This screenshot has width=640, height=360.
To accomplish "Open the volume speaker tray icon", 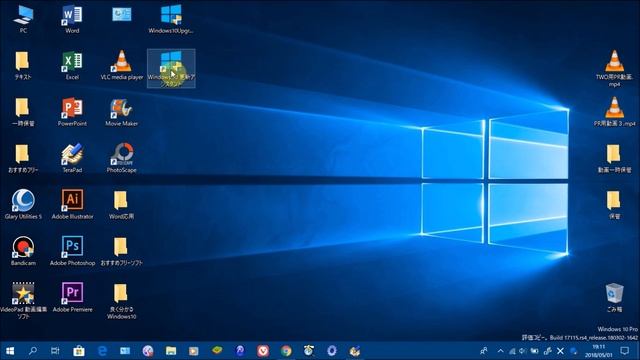I will [523, 351].
